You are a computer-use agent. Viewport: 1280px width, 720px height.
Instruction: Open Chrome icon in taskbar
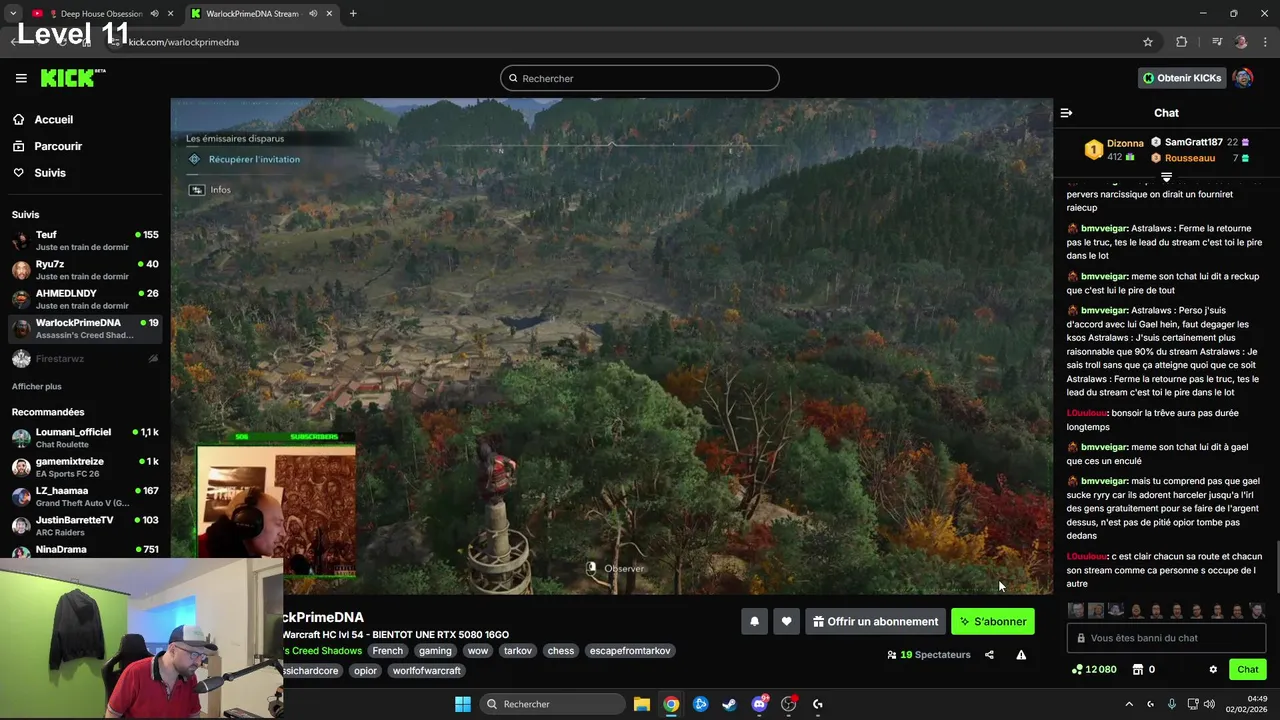pyautogui.click(x=671, y=704)
